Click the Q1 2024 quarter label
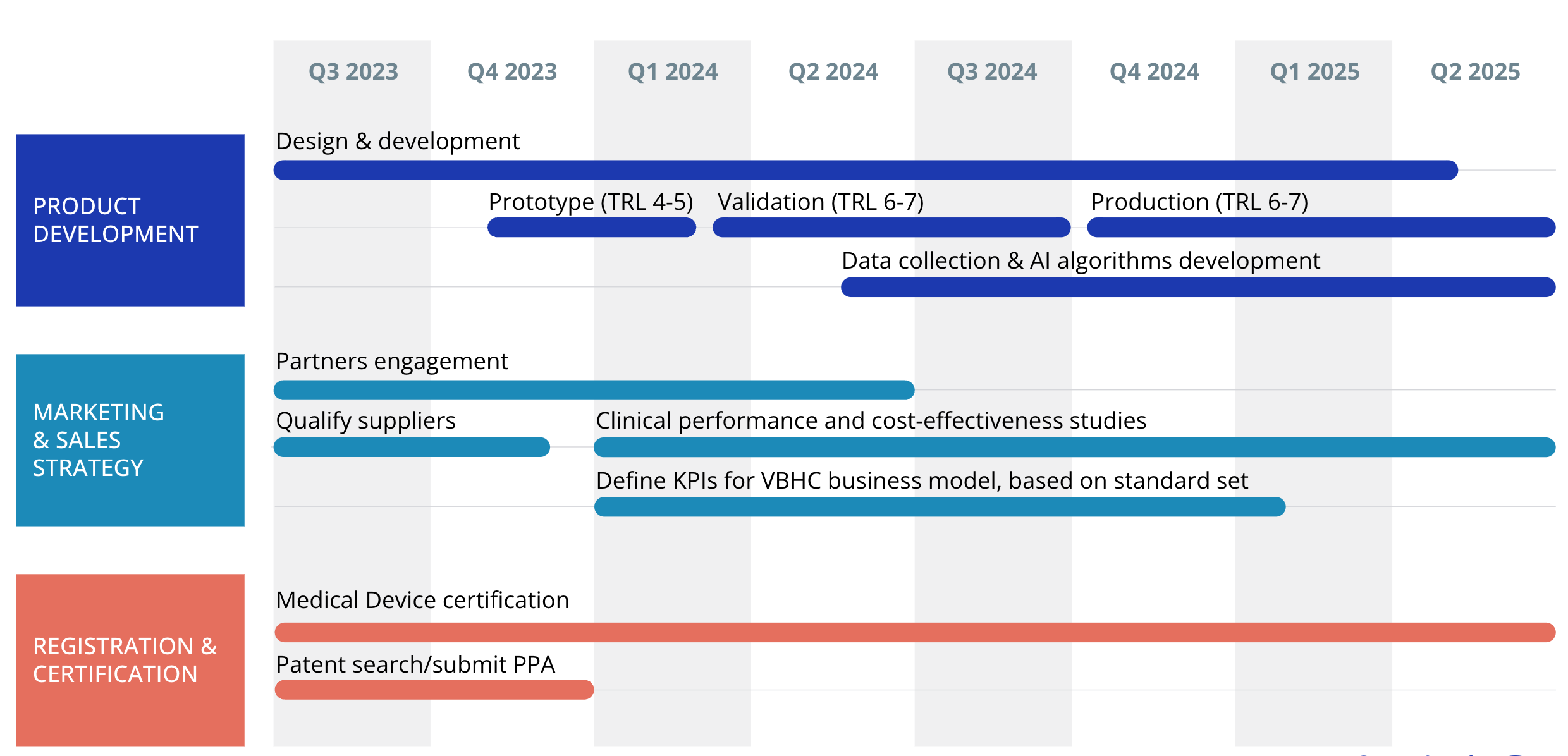Viewport: 1568px width, 756px height. (x=673, y=71)
